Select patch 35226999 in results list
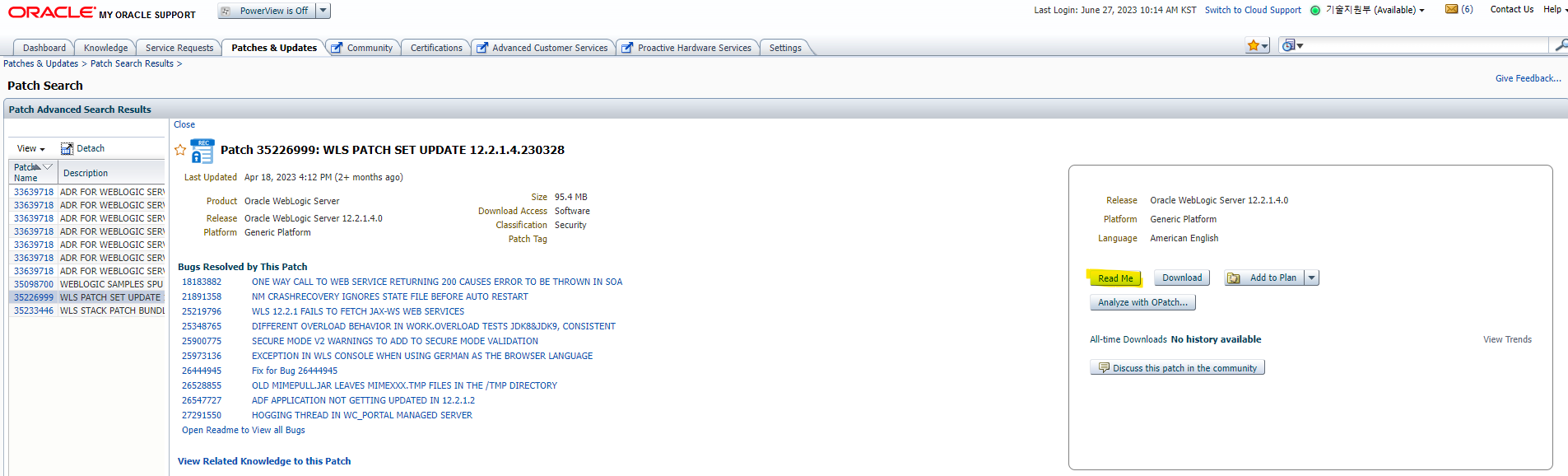This screenshot has height=476, width=1568. (34, 297)
